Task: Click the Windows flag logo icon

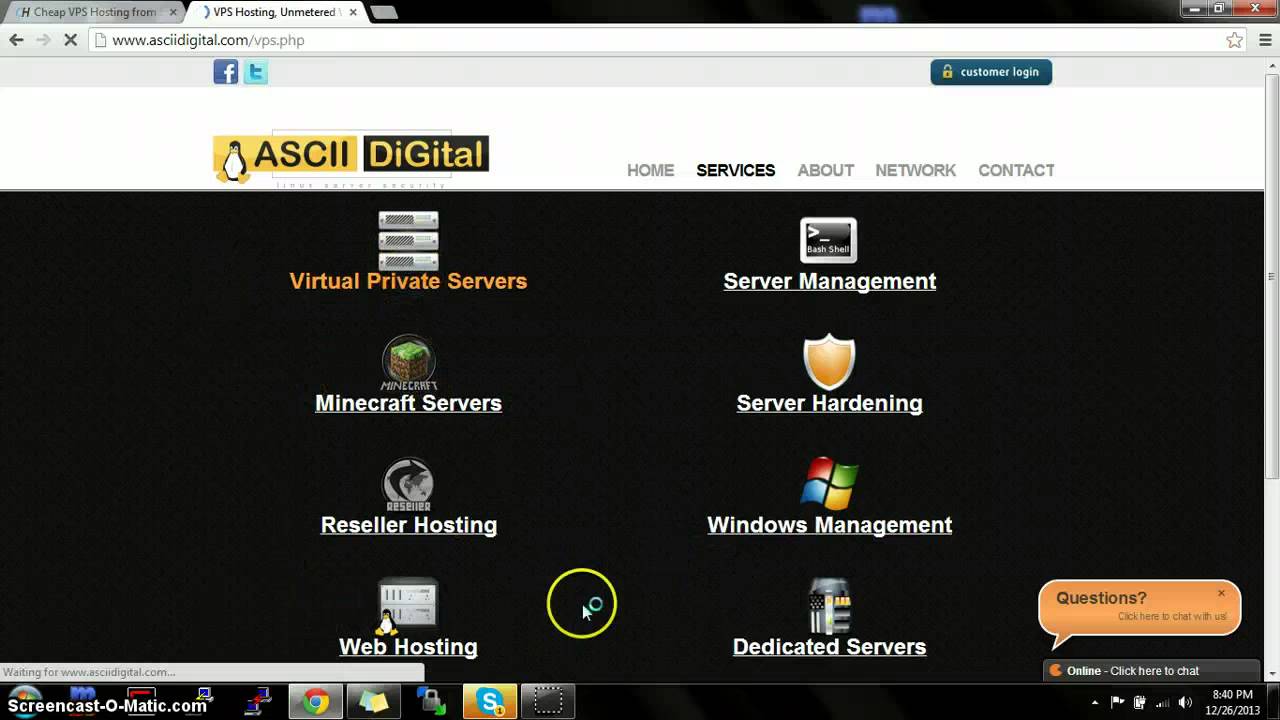Action: pyautogui.click(x=829, y=484)
